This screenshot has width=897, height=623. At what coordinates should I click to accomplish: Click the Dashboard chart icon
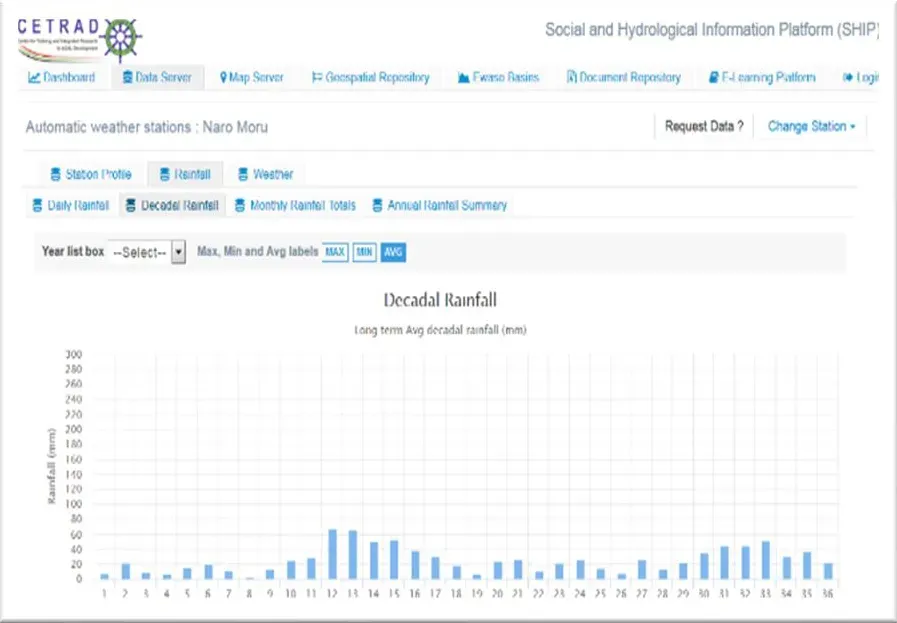pos(34,78)
